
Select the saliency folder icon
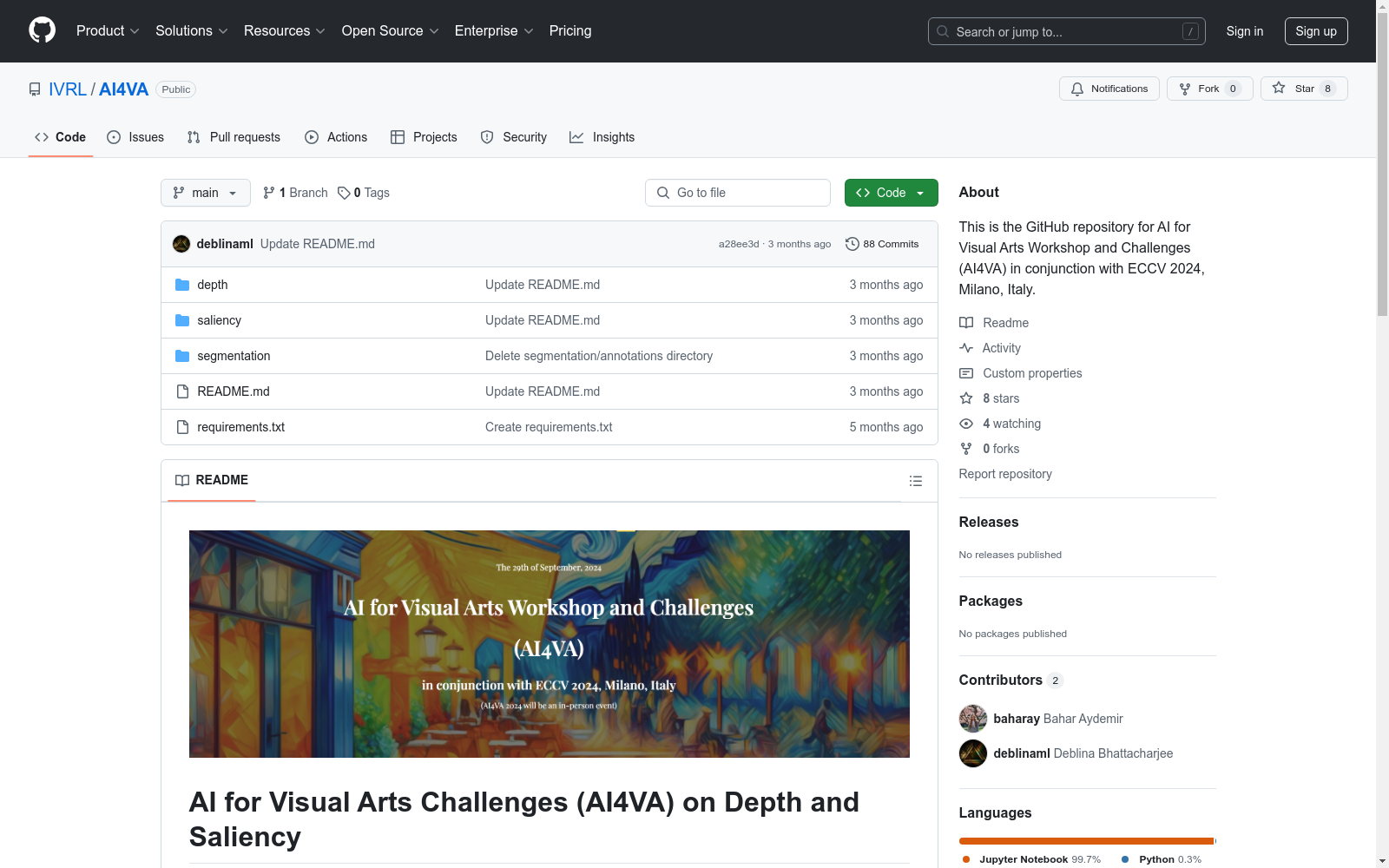pos(182,320)
